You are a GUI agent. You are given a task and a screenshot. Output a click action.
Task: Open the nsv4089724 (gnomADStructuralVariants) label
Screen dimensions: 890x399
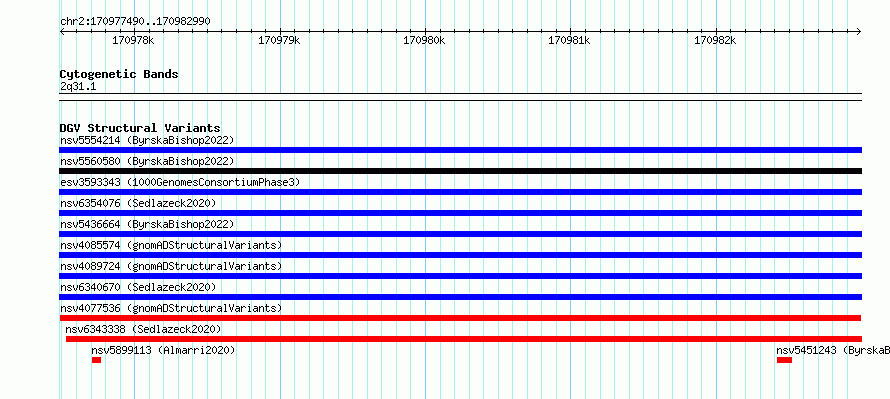[171, 266]
